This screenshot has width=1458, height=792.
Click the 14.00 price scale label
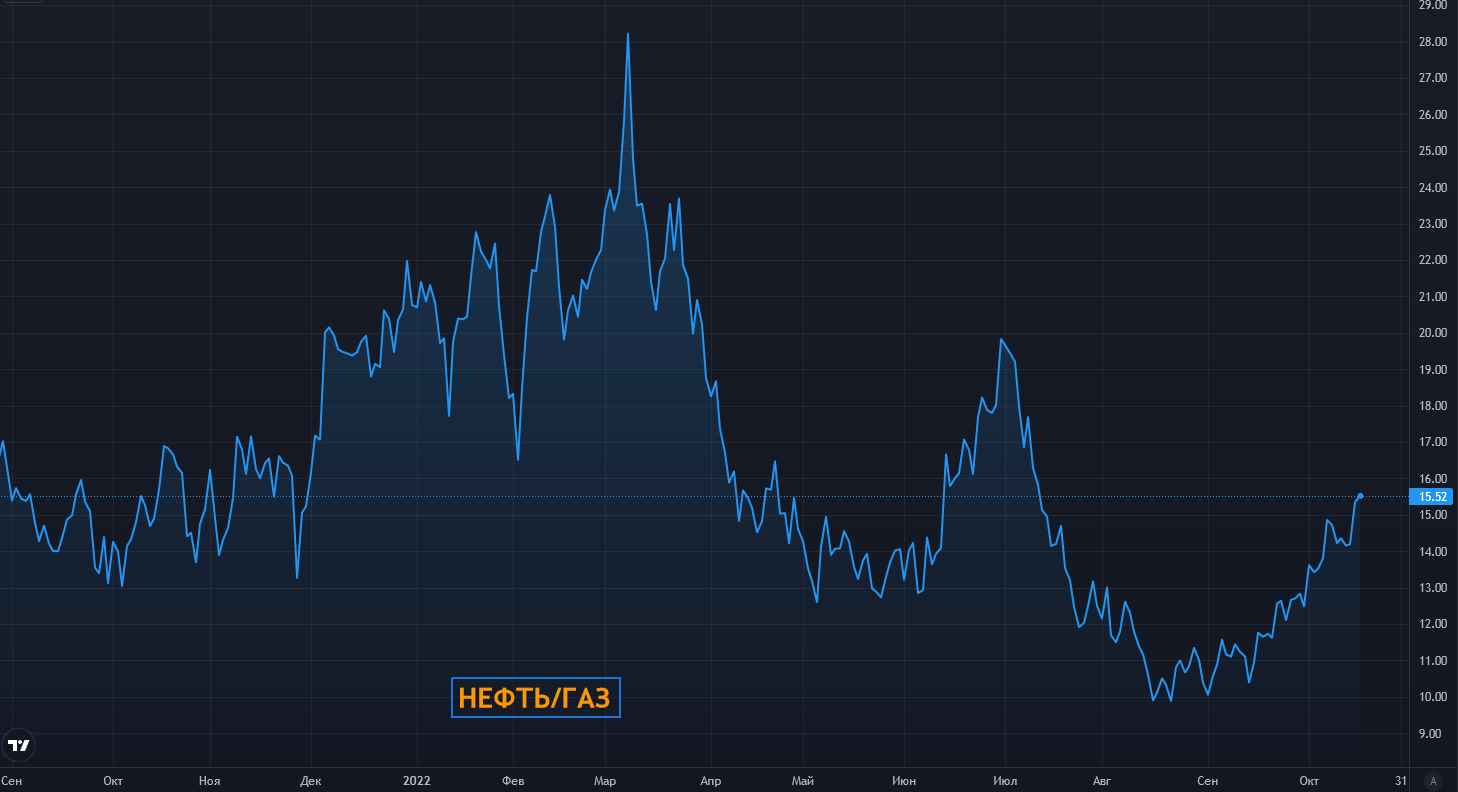click(x=1433, y=552)
